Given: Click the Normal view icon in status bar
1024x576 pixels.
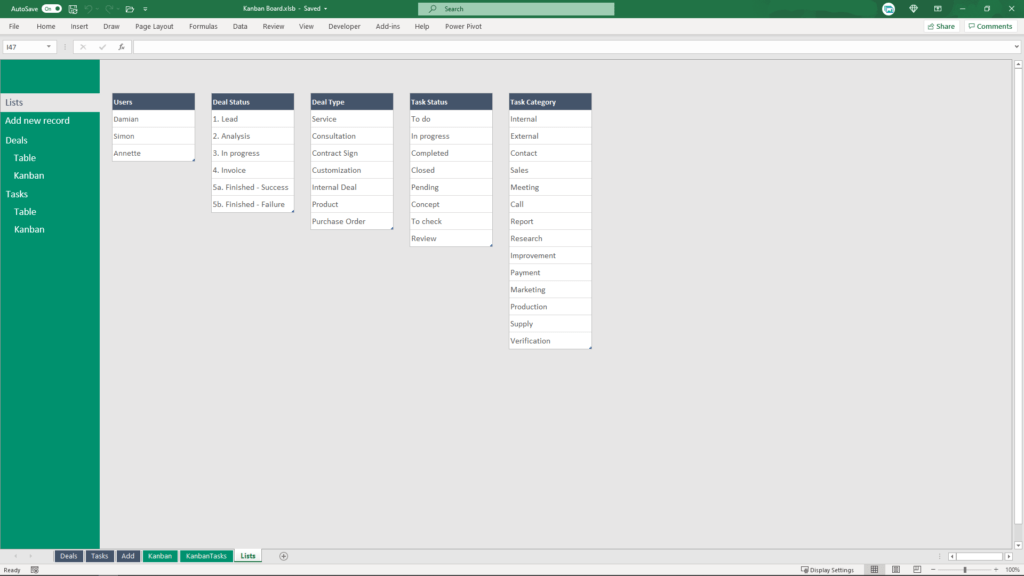Looking at the screenshot, I should pos(876,569).
